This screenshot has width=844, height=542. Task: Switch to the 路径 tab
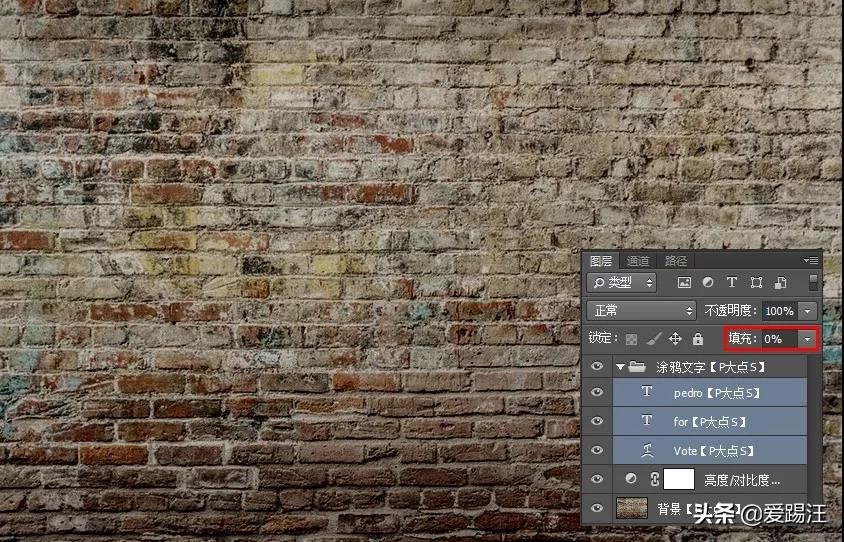pos(676,261)
